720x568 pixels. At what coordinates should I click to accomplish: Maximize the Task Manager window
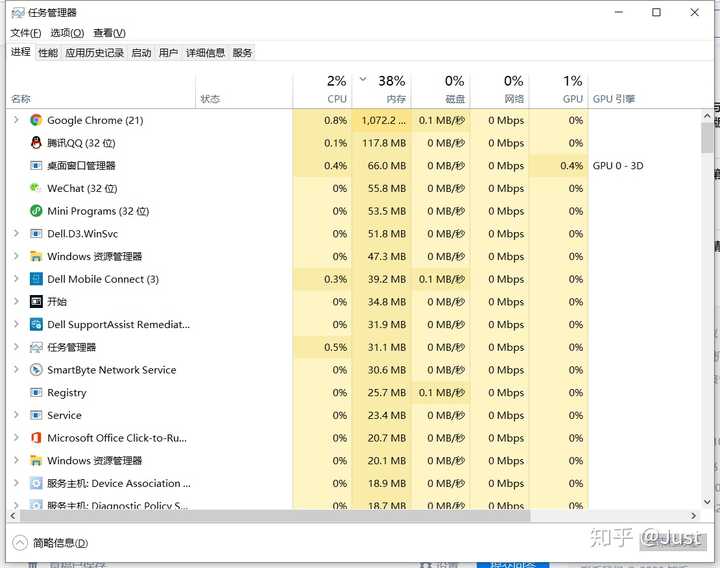[x=656, y=12]
